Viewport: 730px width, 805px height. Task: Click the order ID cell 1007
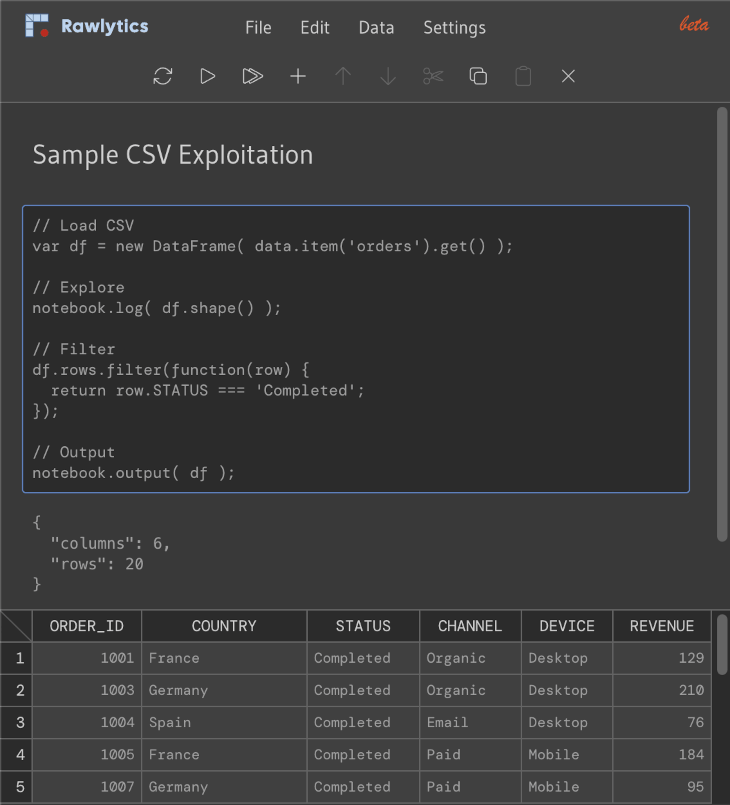point(87,787)
